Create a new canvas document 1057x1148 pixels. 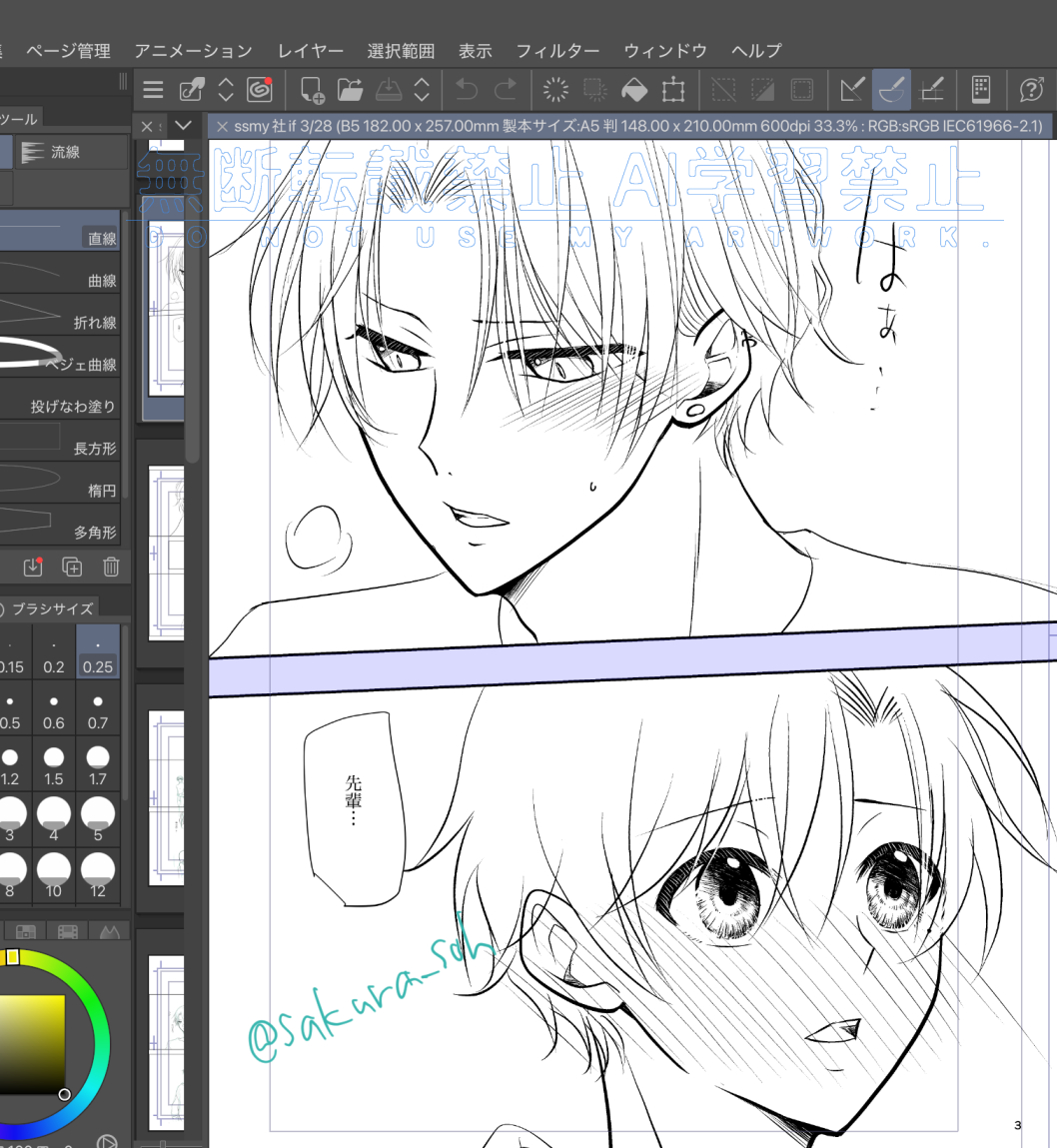[312, 90]
